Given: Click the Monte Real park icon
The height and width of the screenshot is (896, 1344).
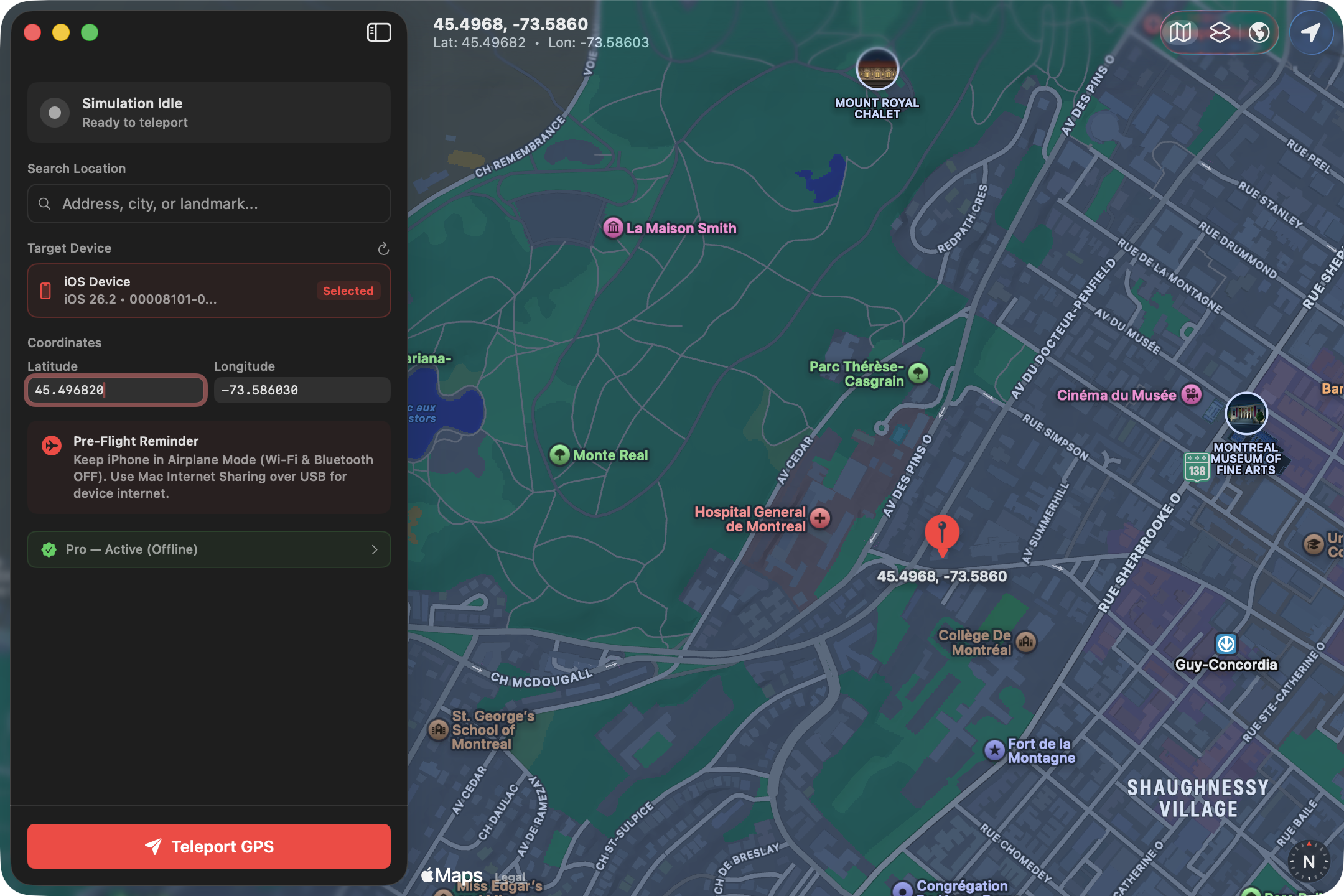Looking at the screenshot, I should [559, 455].
